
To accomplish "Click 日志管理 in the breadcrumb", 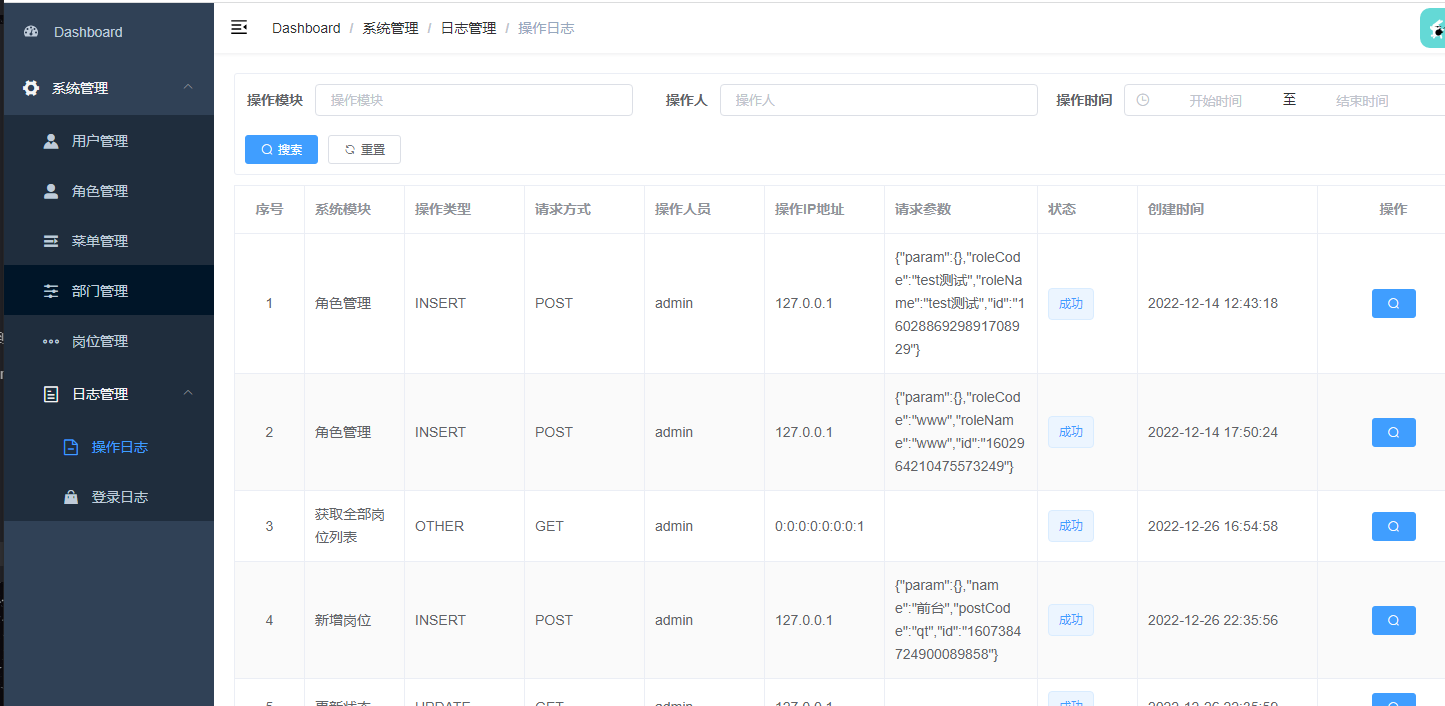I will click(468, 28).
